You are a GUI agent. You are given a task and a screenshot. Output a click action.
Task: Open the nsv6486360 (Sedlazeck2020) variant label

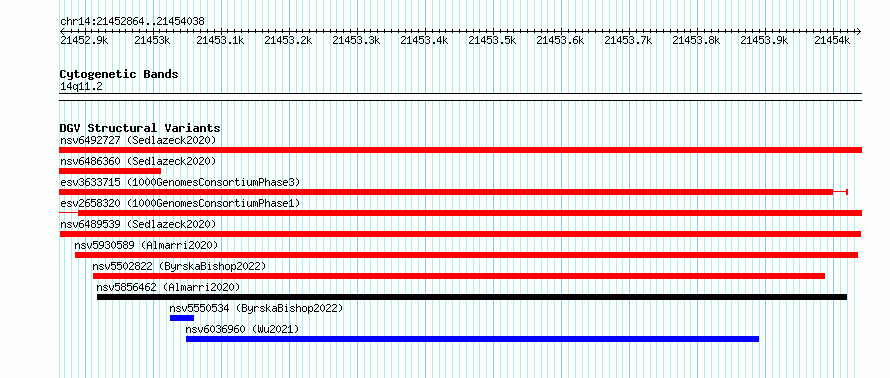coord(138,161)
